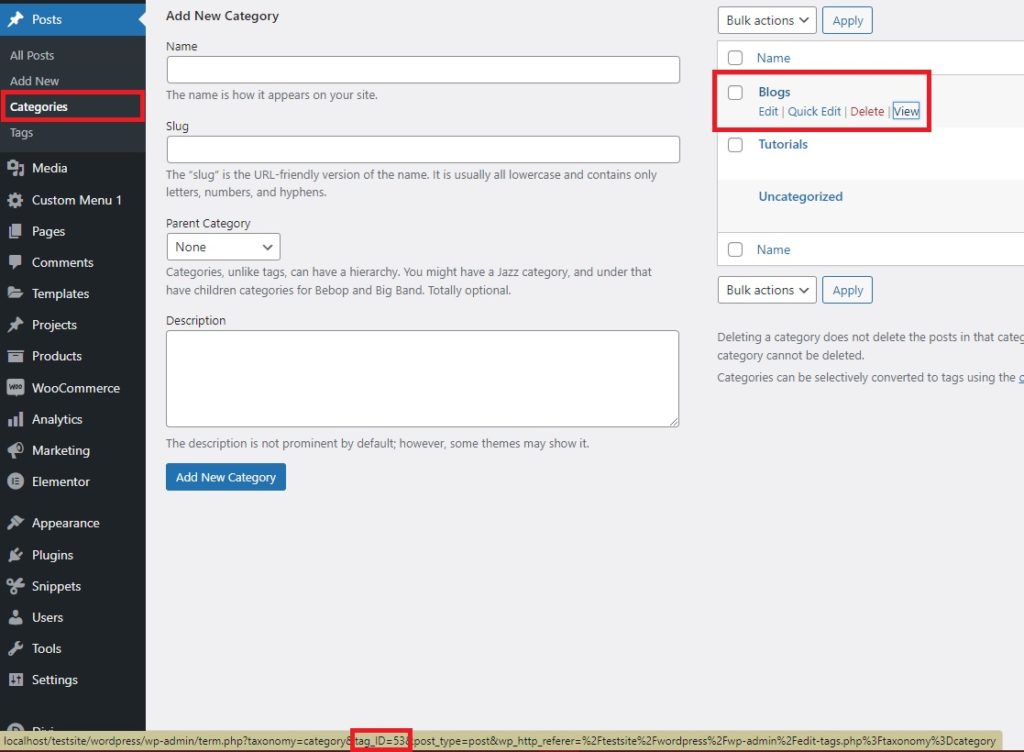This screenshot has height=752, width=1024.
Task: Click the Projects pin icon
Action: (16, 324)
